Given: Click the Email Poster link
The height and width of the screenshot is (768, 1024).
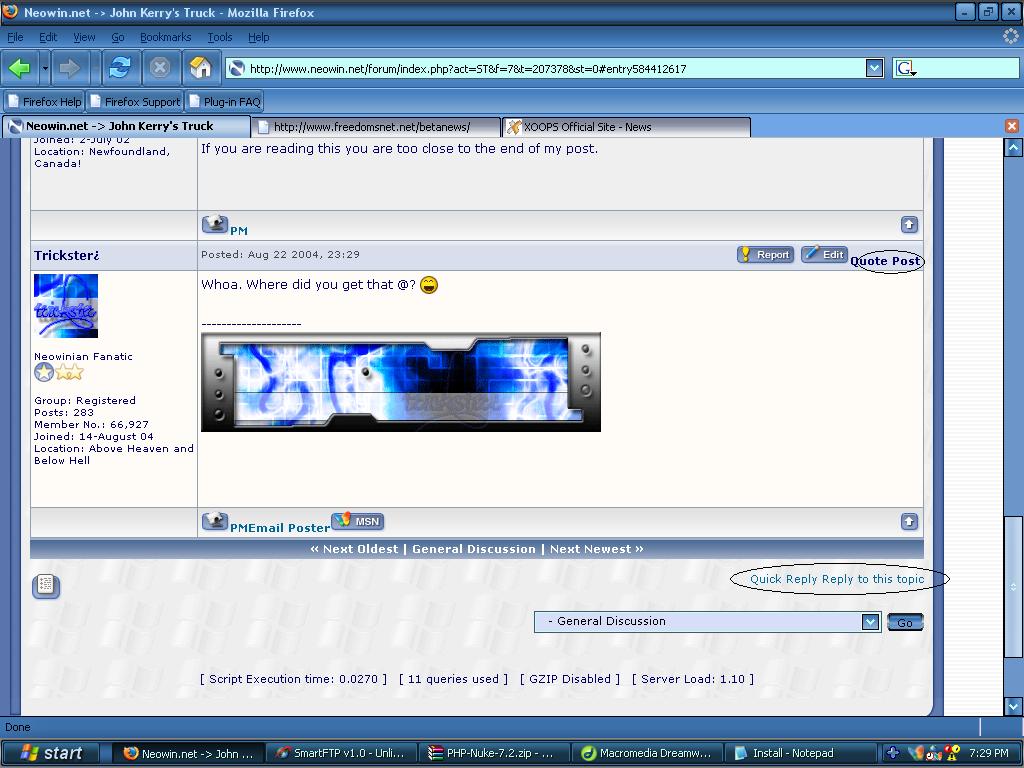Looking at the screenshot, I should (289, 528).
